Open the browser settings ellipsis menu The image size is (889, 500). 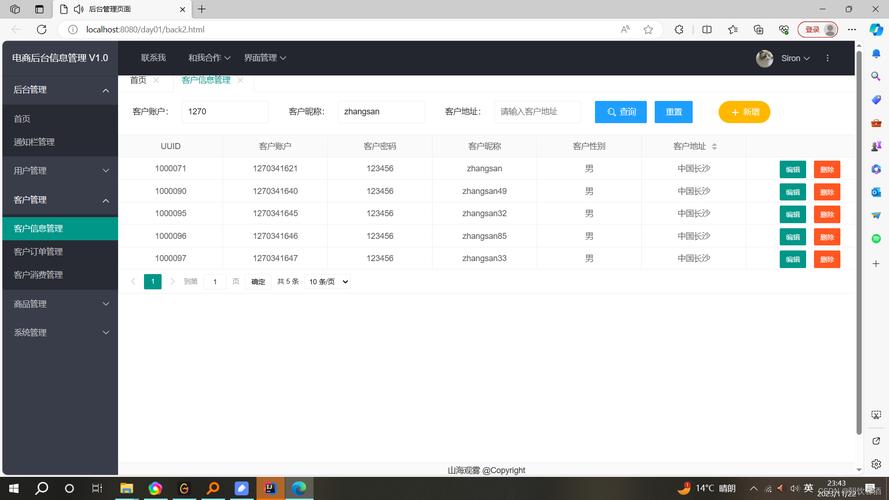tap(852, 29)
